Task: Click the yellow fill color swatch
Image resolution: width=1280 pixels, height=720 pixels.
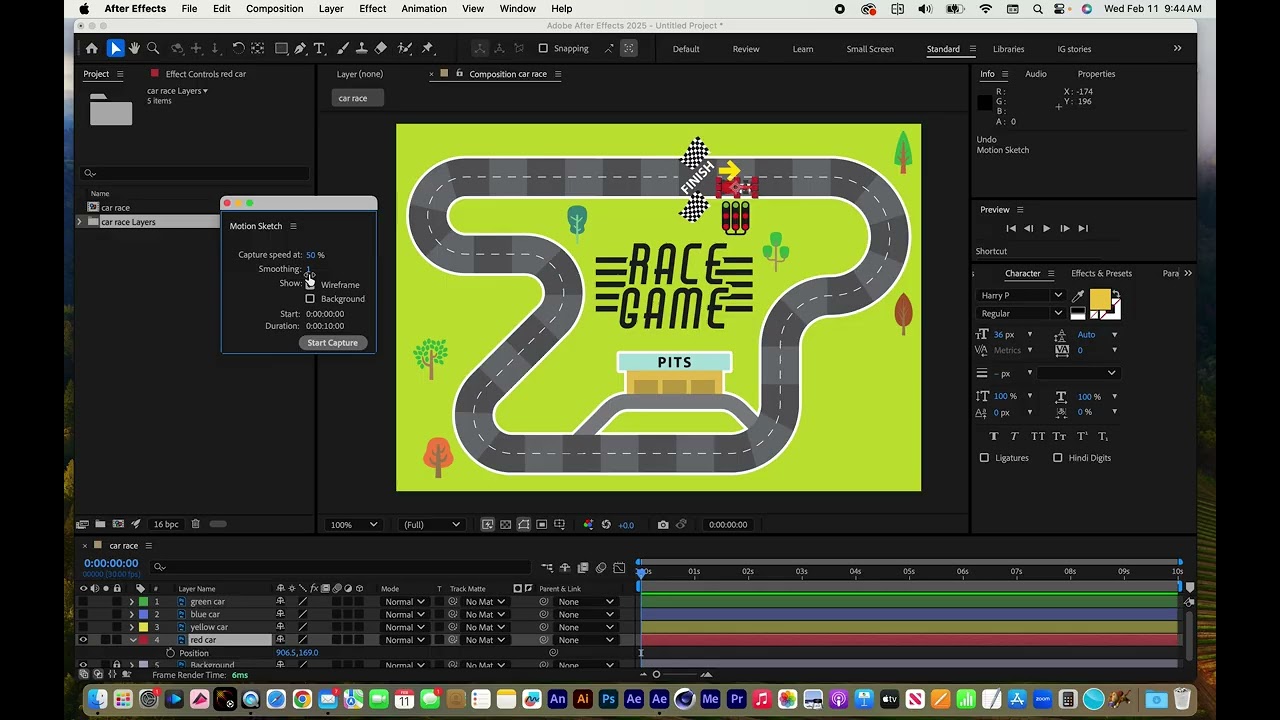Action: [1100, 299]
